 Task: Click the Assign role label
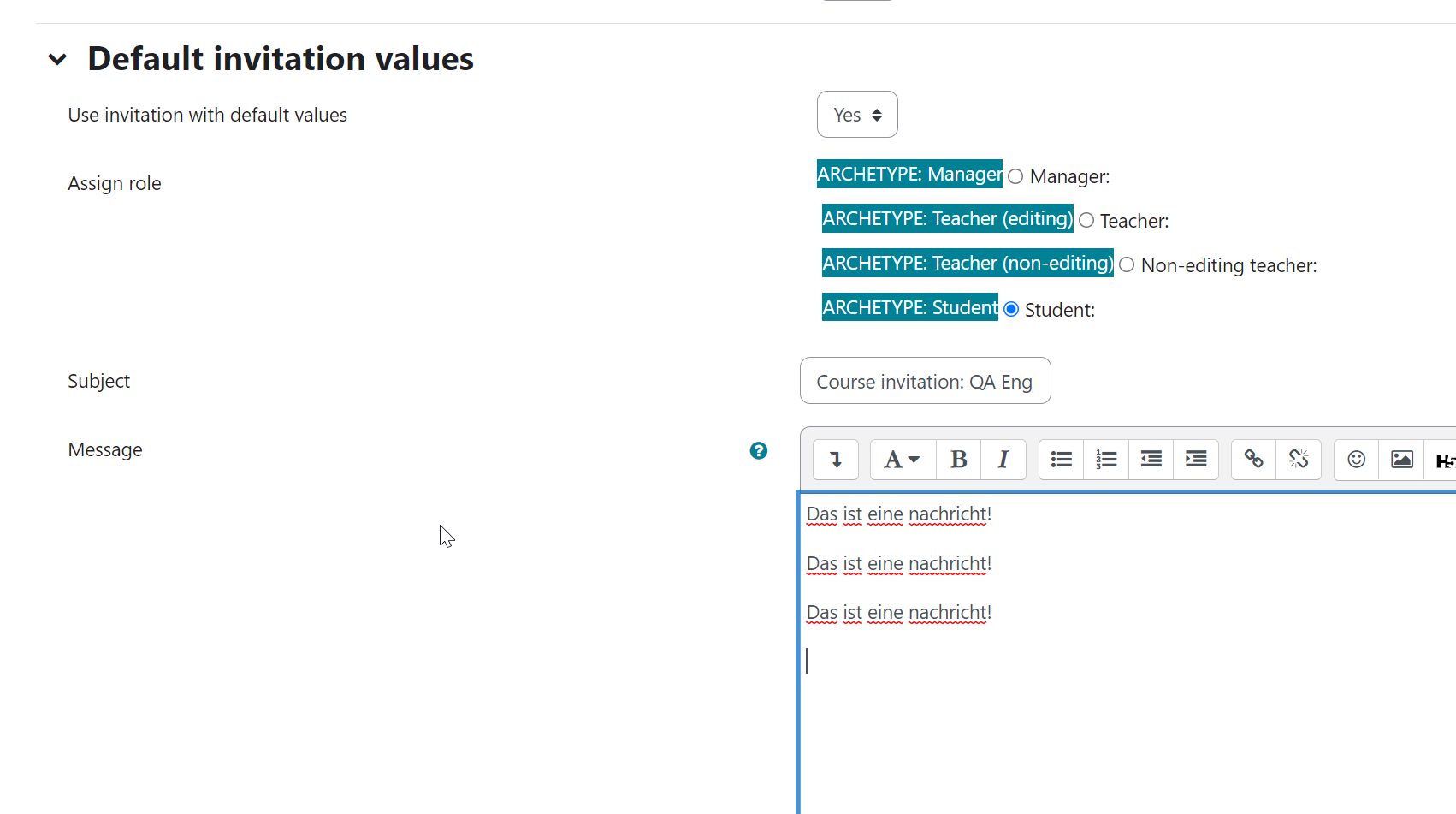click(115, 183)
